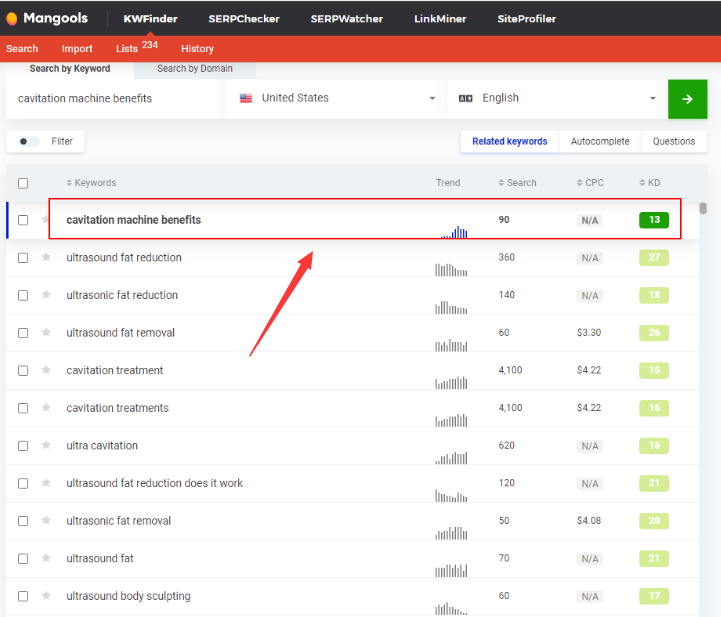Image resolution: width=721 pixels, height=617 pixels.
Task: Click the '$4.08' CPC value
Action: pyautogui.click(x=589, y=520)
